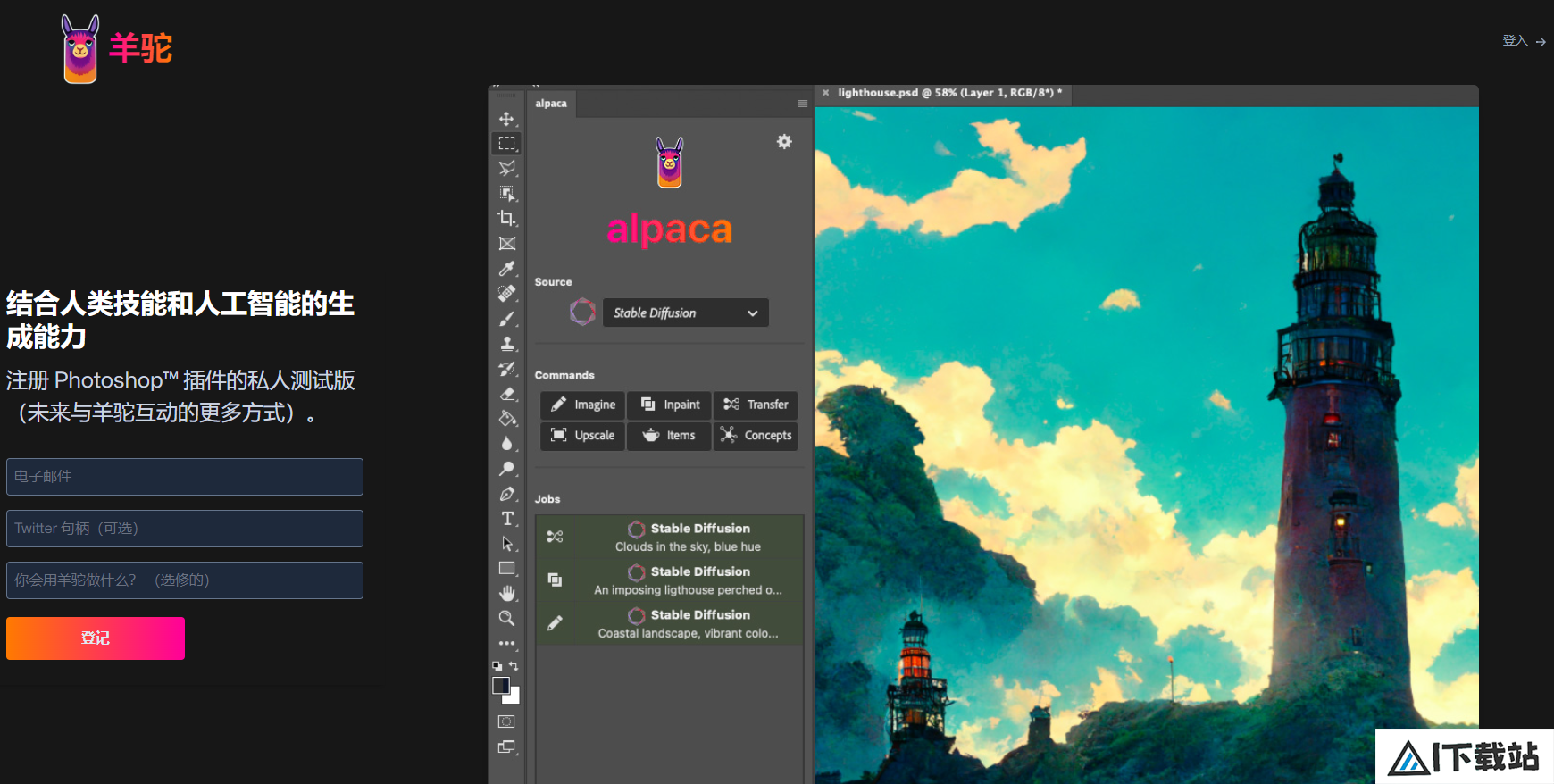
Task: Open alpaca plugin settings gear
Action: pos(784,141)
